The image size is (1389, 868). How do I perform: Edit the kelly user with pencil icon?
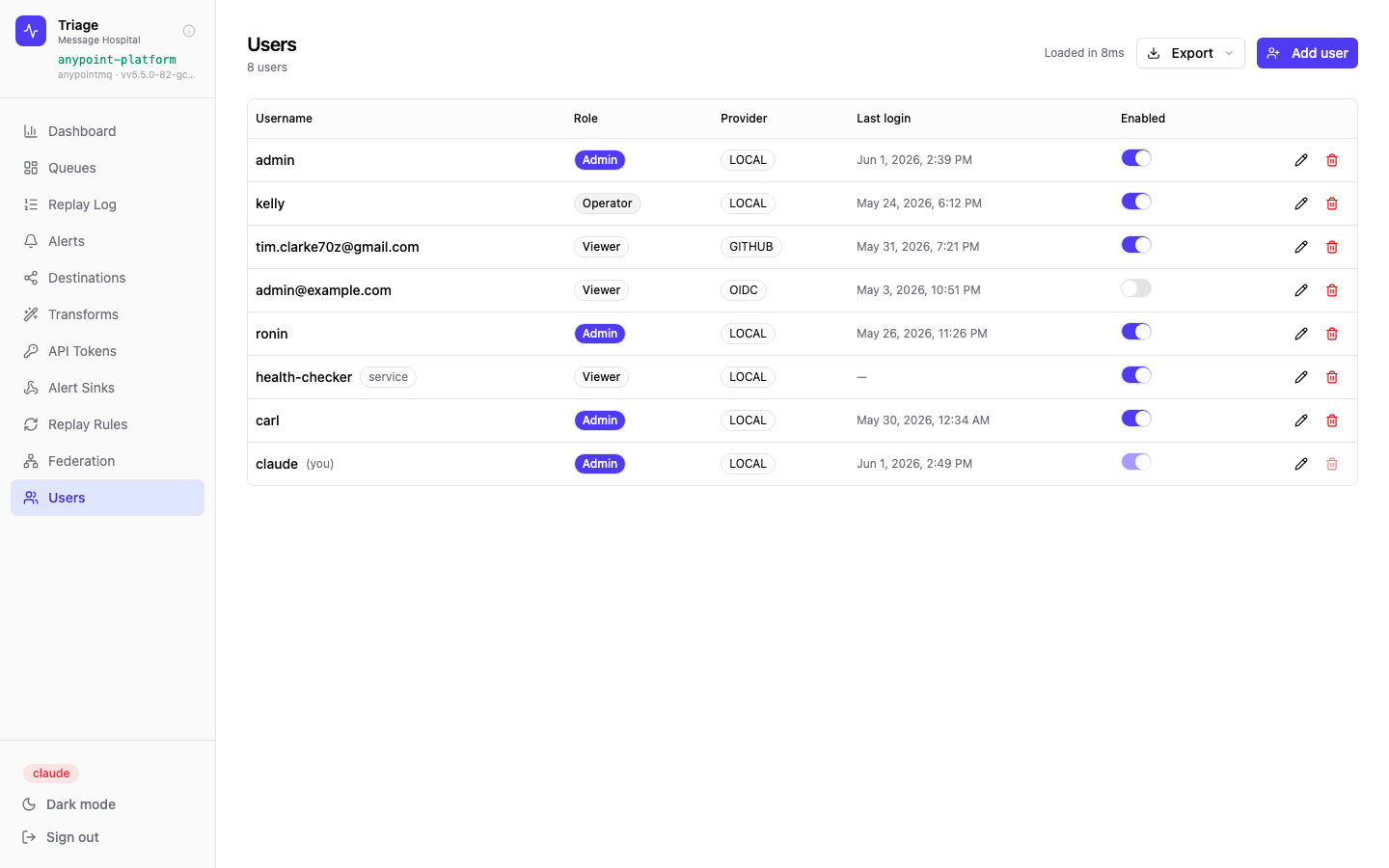point(1301,203)
